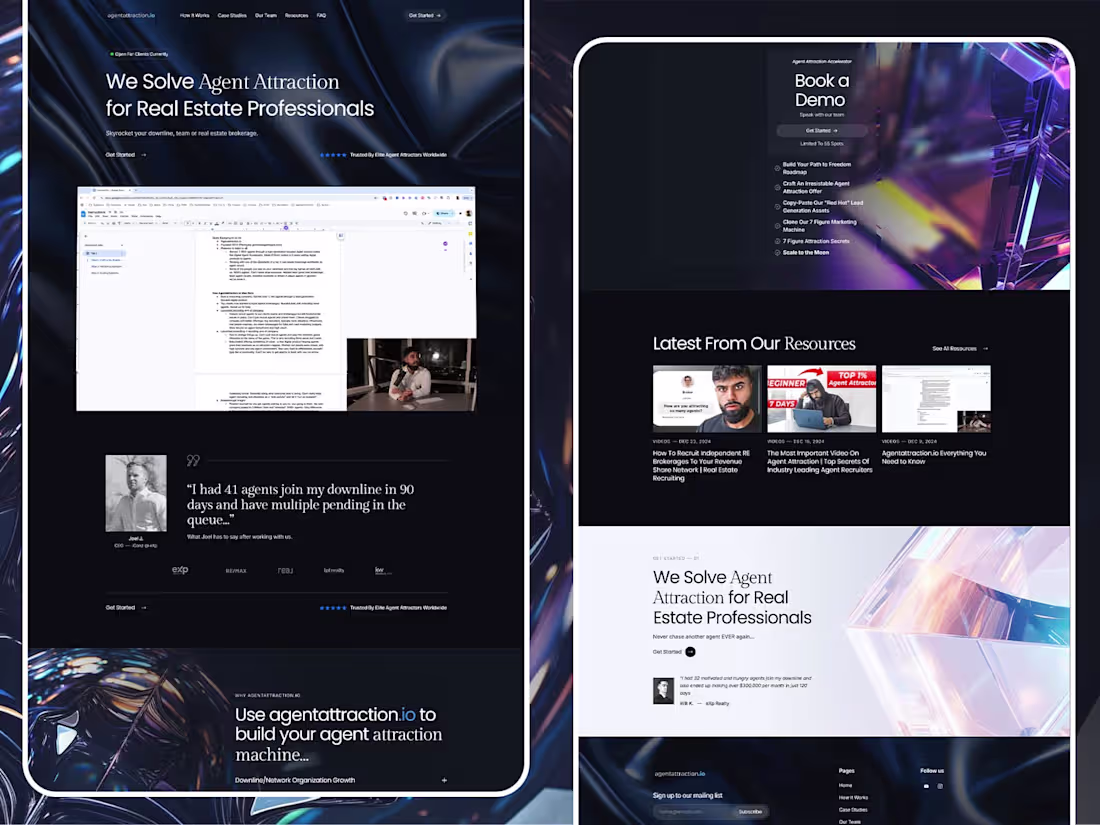Screen dimensions: 1100x825
Task: Click the KW brokerage logo
Action: pos(381,569)
